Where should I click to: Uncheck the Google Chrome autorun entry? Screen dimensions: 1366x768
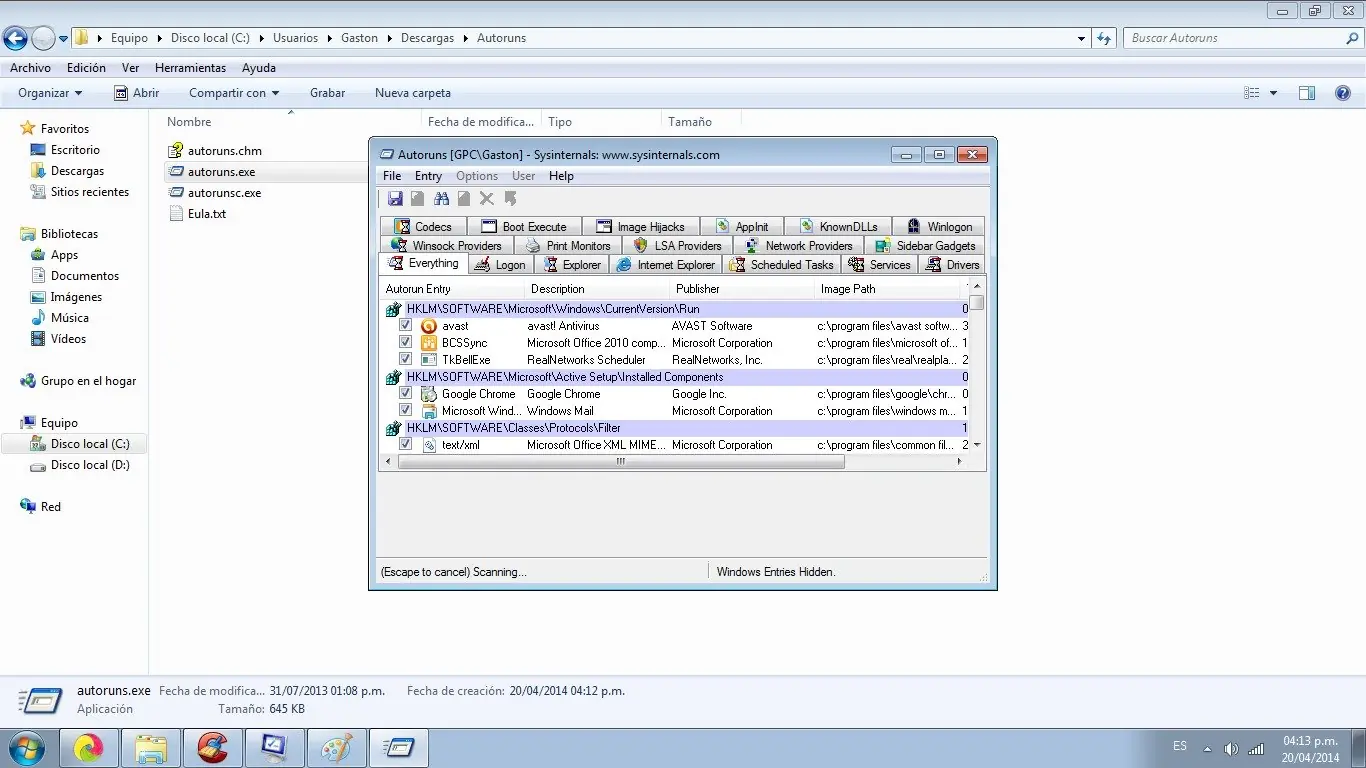tap(405, 394)
